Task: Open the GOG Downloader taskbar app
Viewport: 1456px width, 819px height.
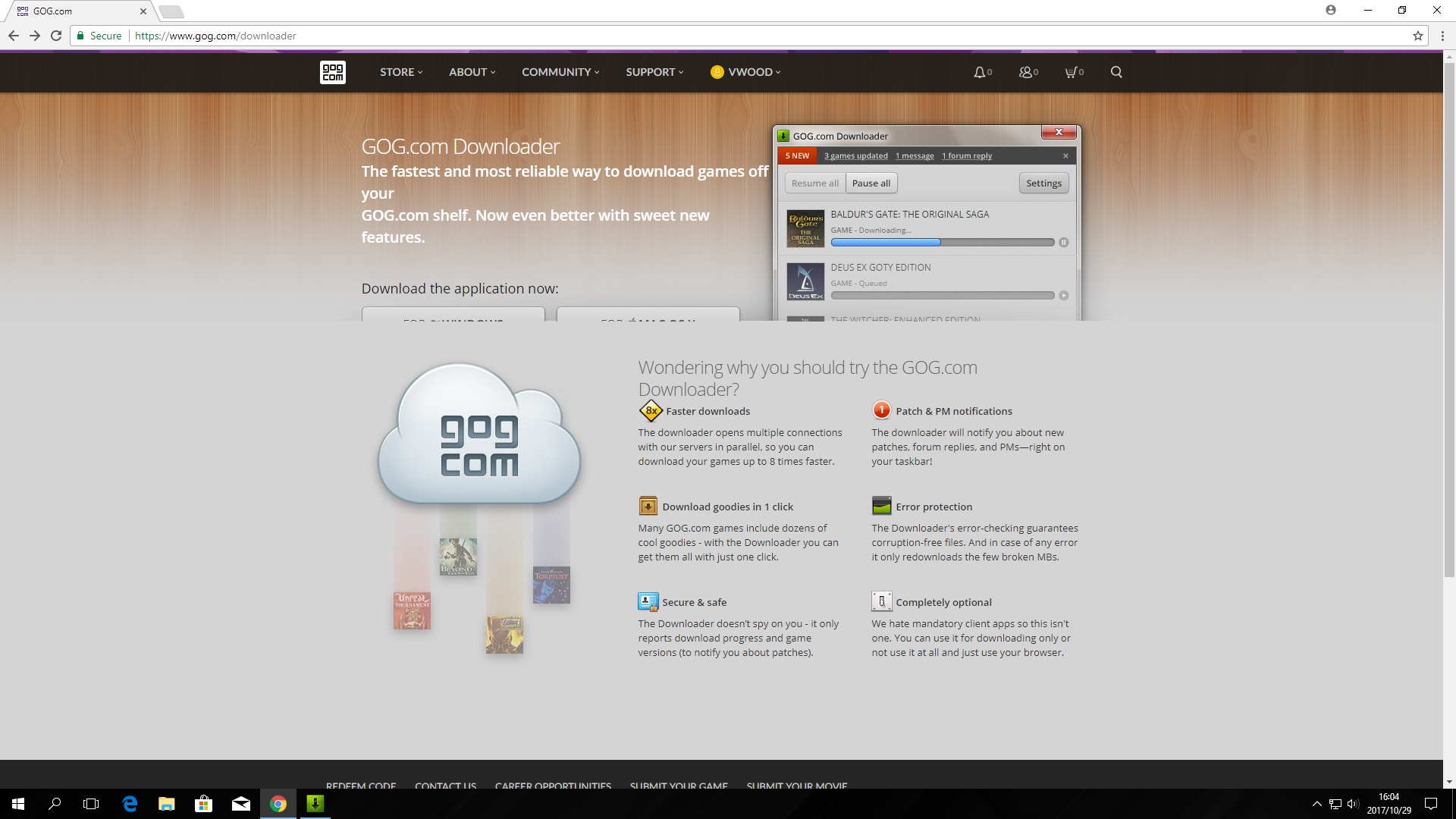Action: [x=315, y=804]
